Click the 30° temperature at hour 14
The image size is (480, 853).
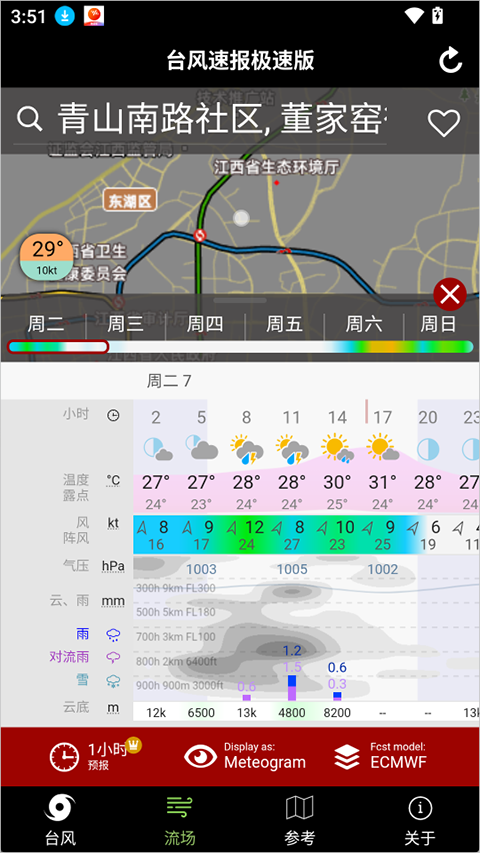coord(337,482)
